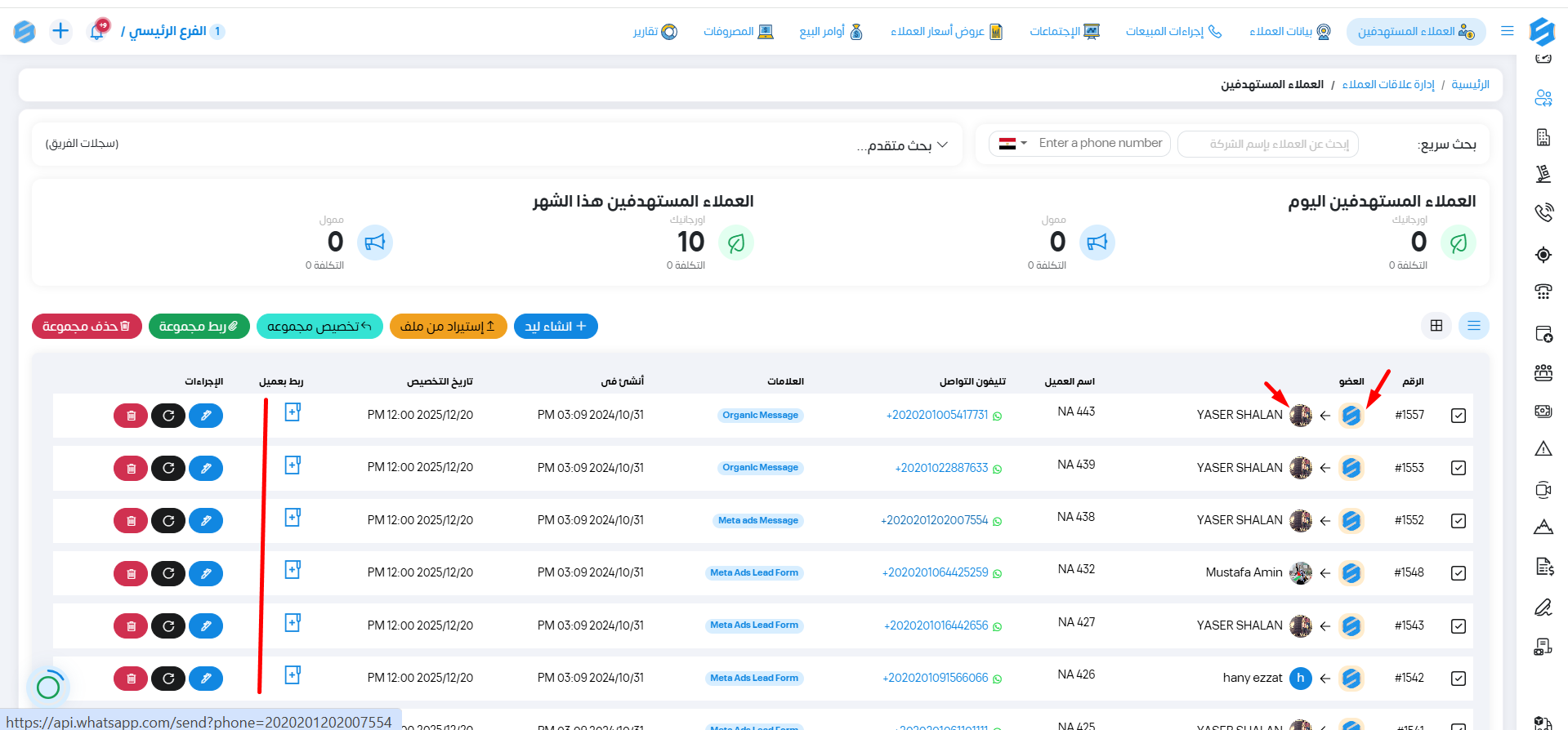
Task: Click delete trash icon for lead #1553
Action: pyautogui.click(x=131, y=468)
